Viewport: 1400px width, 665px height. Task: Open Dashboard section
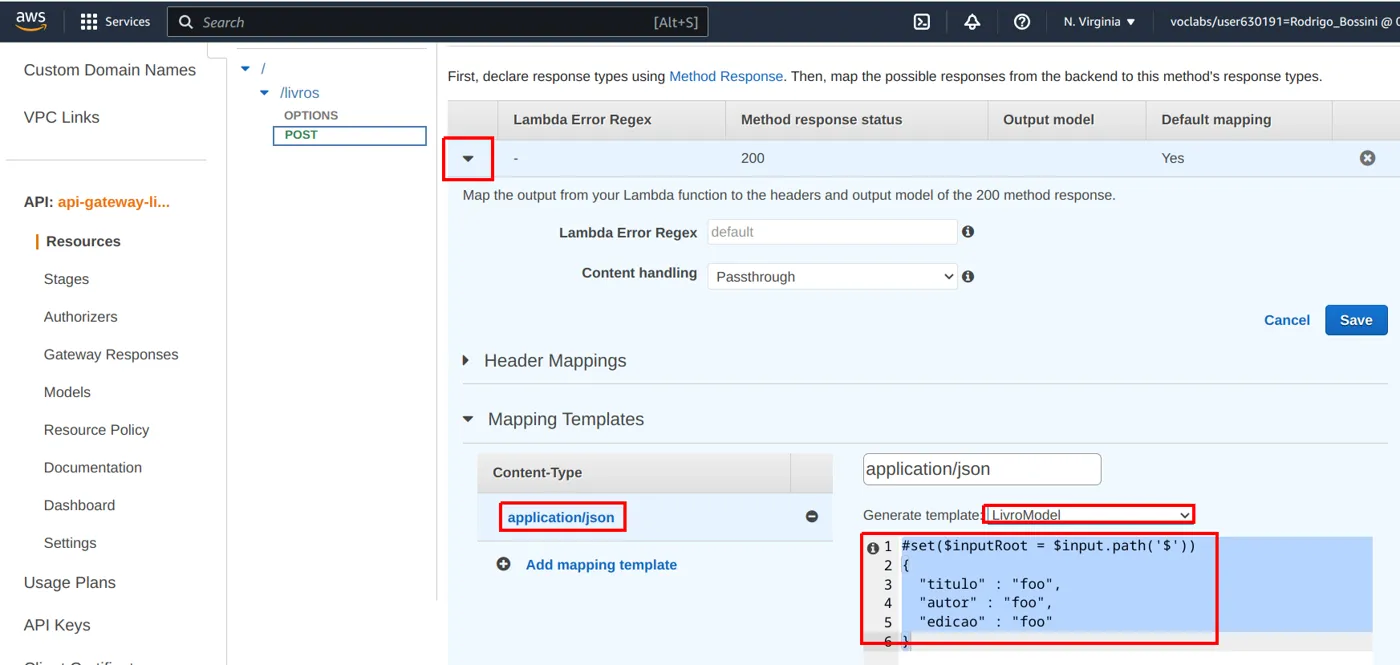tap(79, 506)
